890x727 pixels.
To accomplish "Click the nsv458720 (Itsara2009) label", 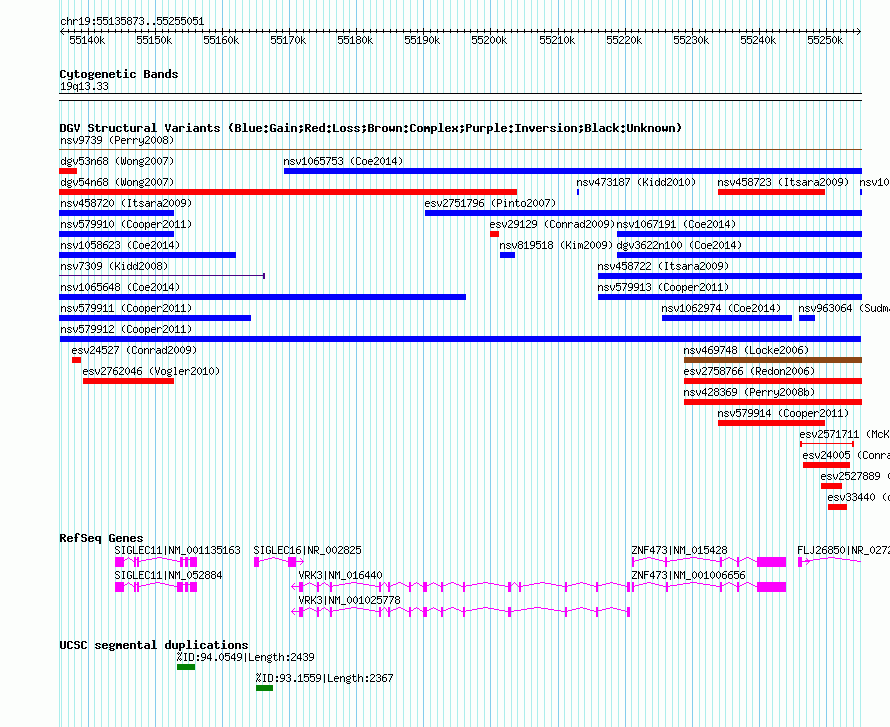I will 126,203.
